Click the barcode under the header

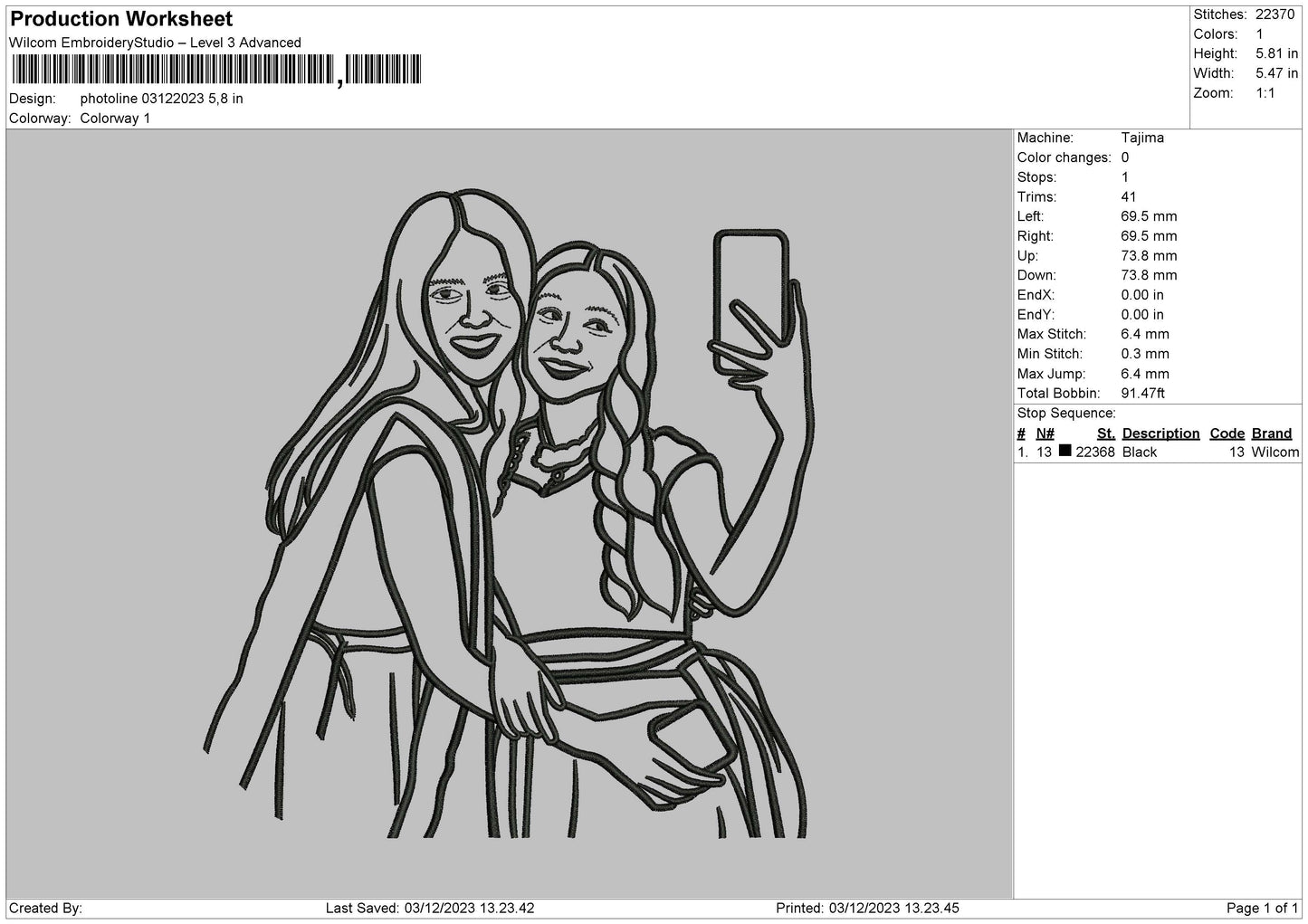point(217,70)
